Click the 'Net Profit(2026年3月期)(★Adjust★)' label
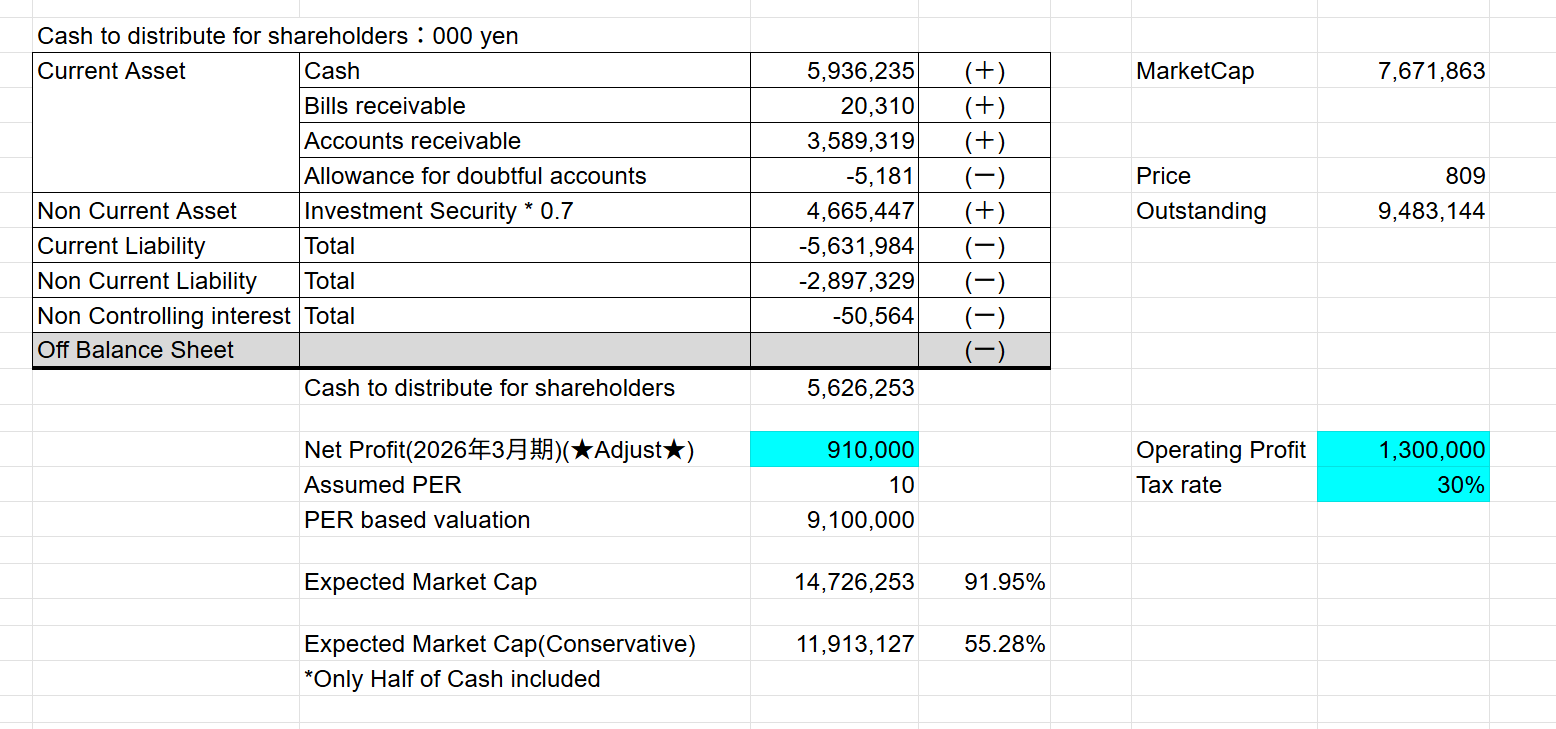1556x729 pixels. 499,451
